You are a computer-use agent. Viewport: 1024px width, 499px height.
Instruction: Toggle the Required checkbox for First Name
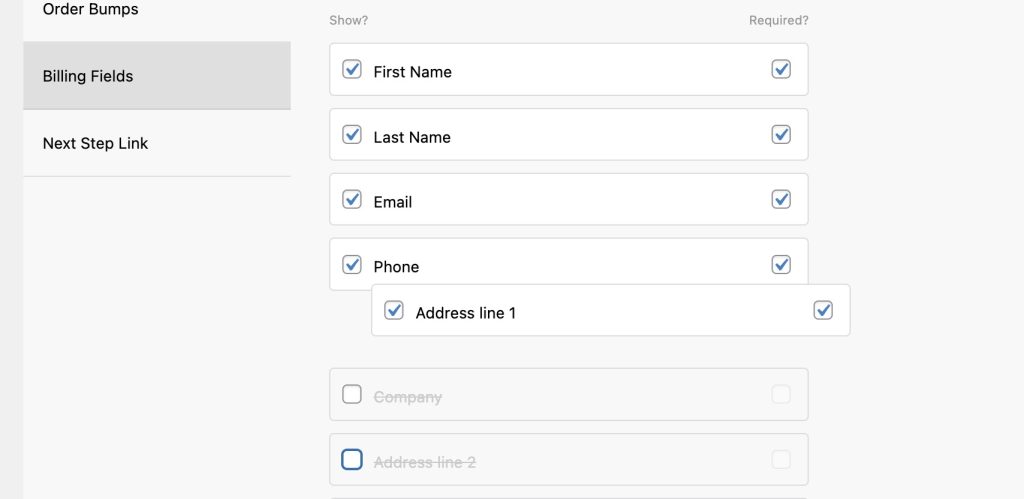[781, 70]
